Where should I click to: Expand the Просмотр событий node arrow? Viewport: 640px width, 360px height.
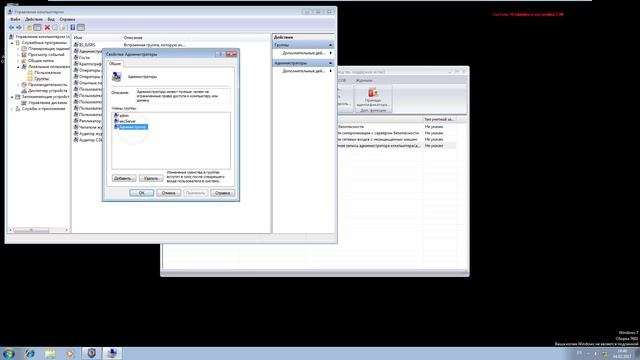pyautogui.click(x=18, y=55)
